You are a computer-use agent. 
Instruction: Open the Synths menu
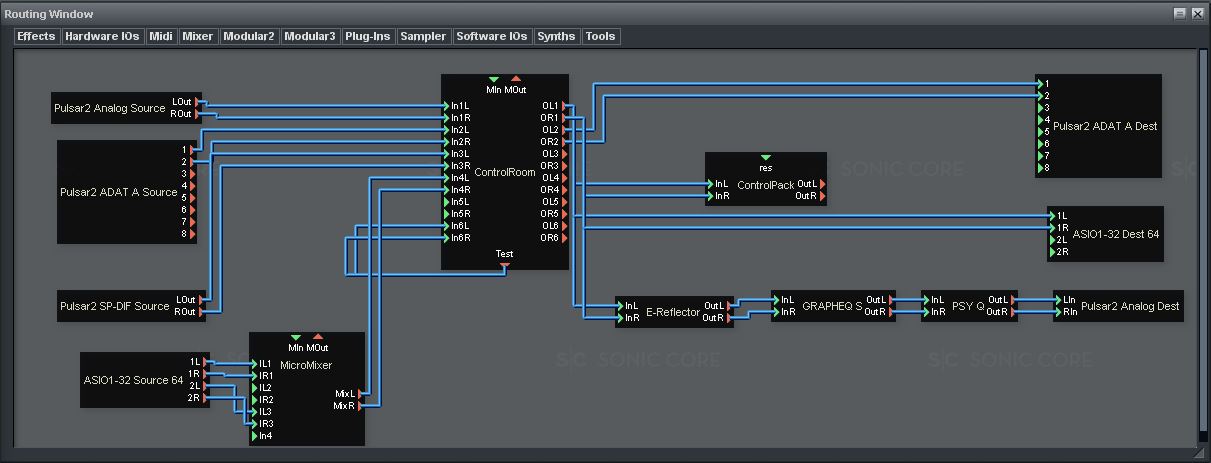[556, 36]
